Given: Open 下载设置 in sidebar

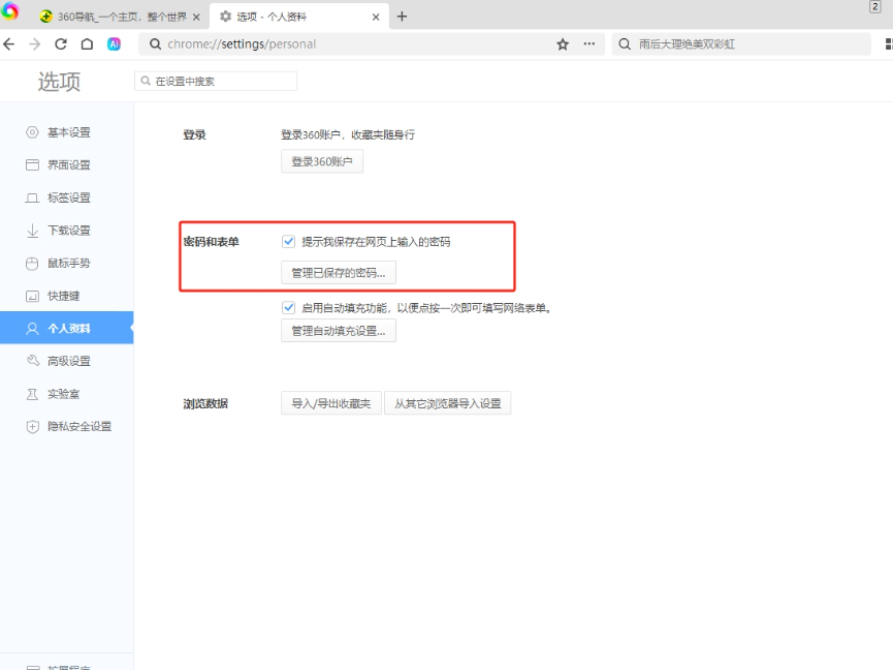Looking at the screenshot, I should (x=67, y=230).
